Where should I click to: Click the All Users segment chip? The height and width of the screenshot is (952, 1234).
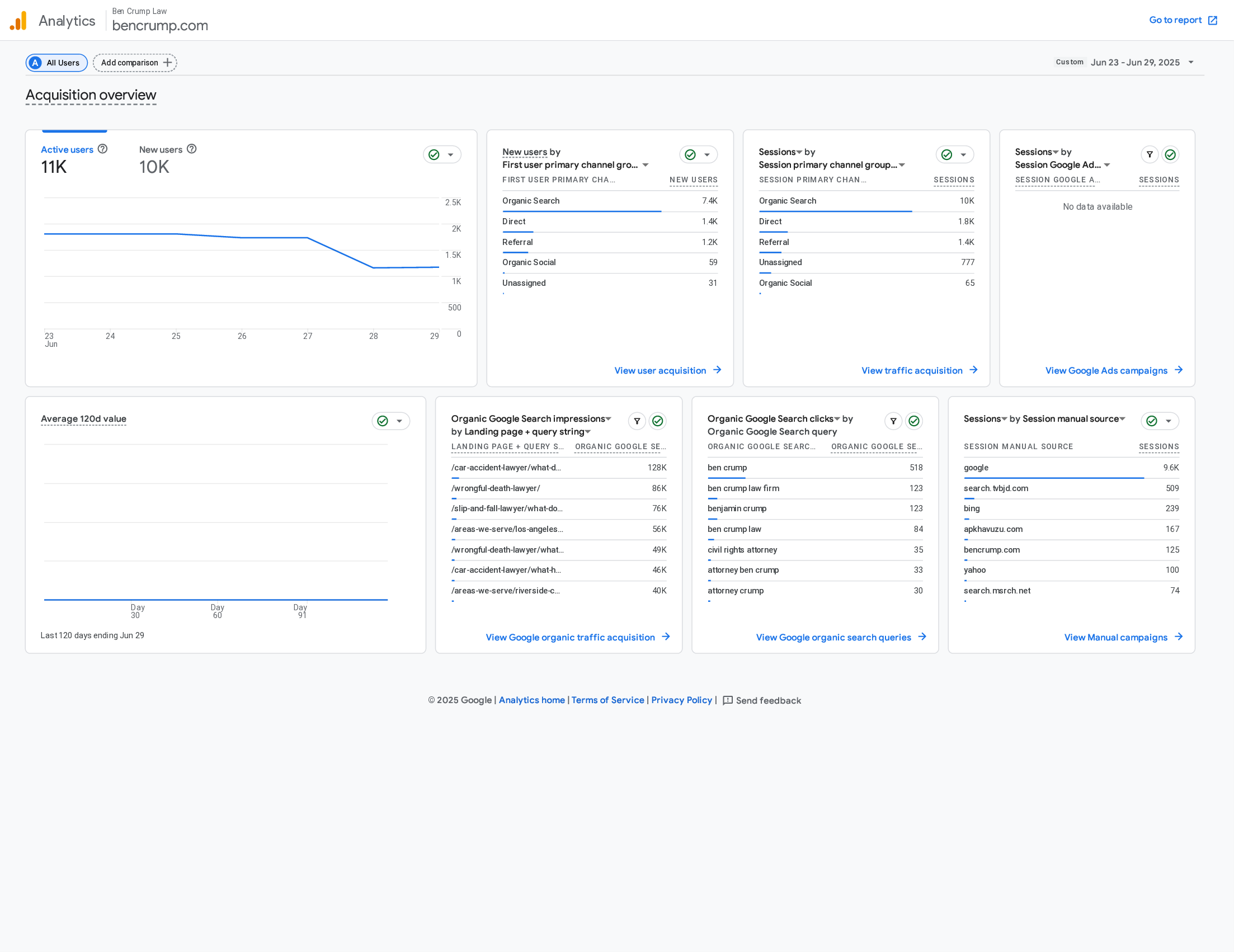[56, 63]
